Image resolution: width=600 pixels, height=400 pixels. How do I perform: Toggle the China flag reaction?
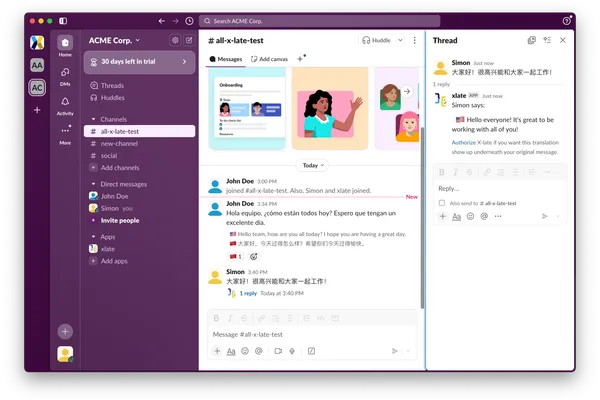tap(236, 256)
